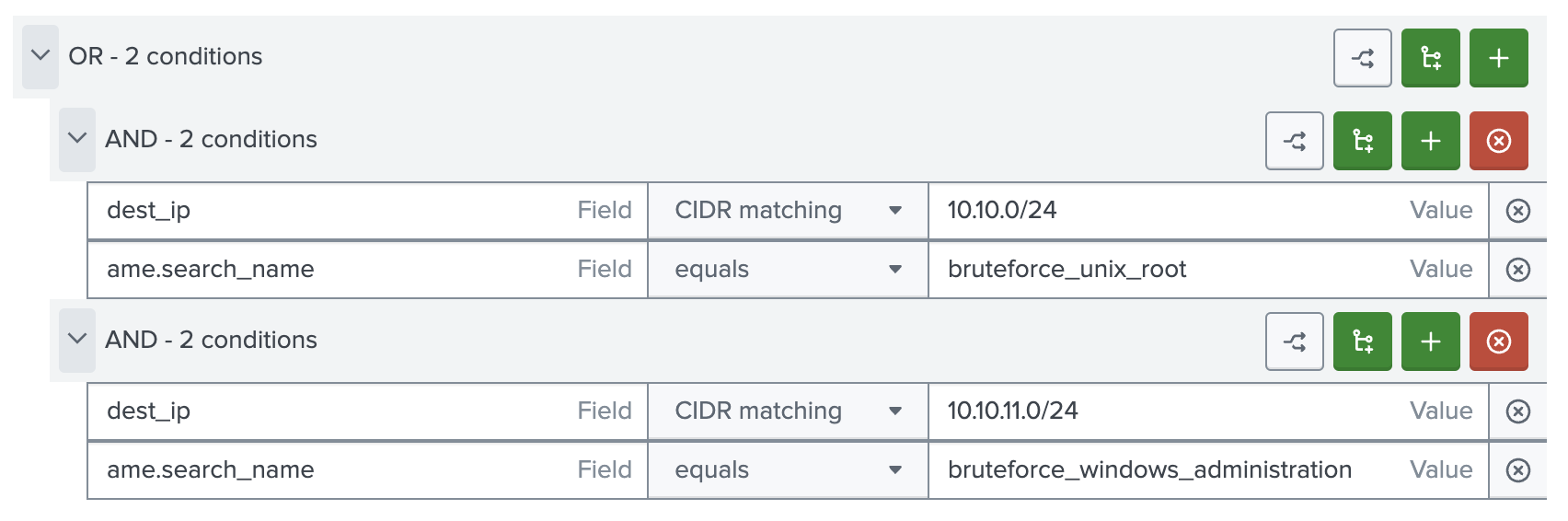Add a nested group to the OR group
Screen dimensions: 1568x521
[x=1430, y=58]
